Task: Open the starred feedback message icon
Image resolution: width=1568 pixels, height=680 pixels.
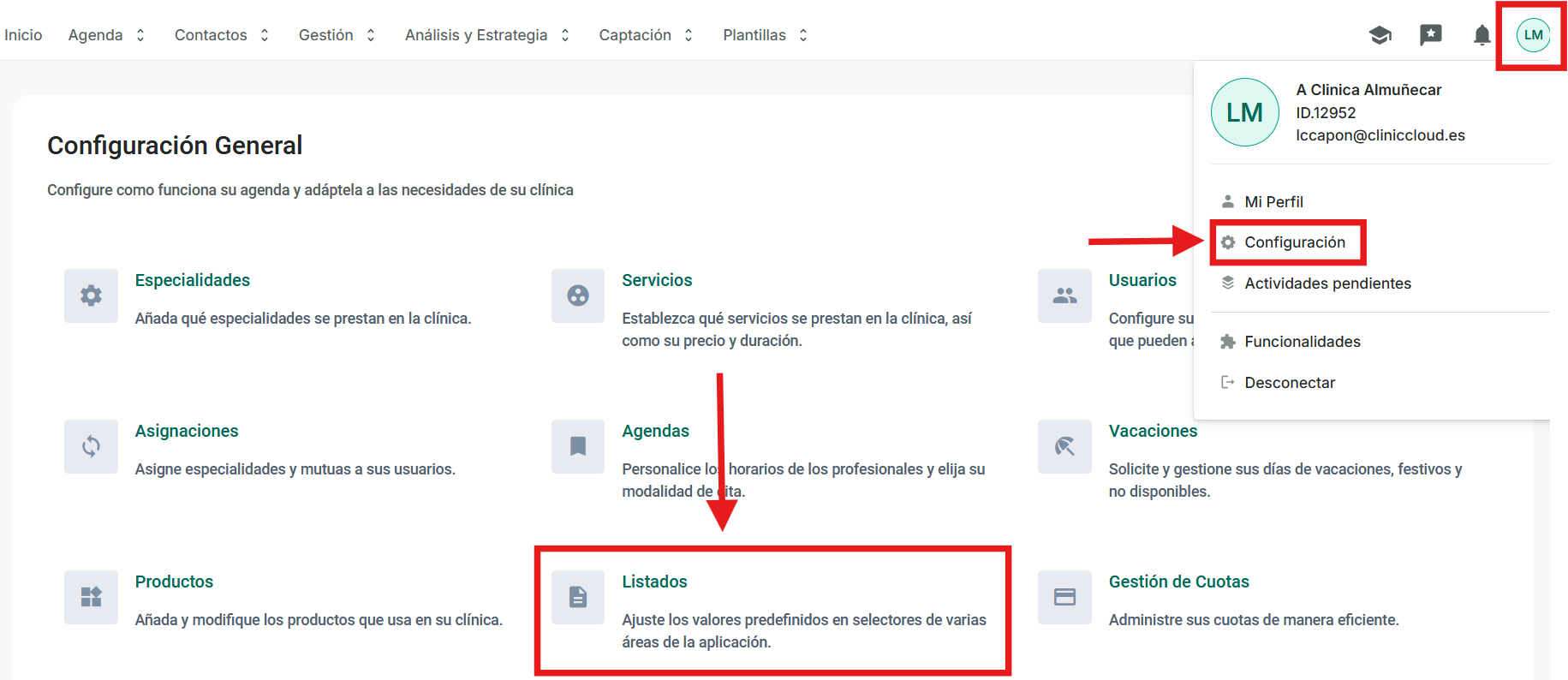Action: [1430, 35]
